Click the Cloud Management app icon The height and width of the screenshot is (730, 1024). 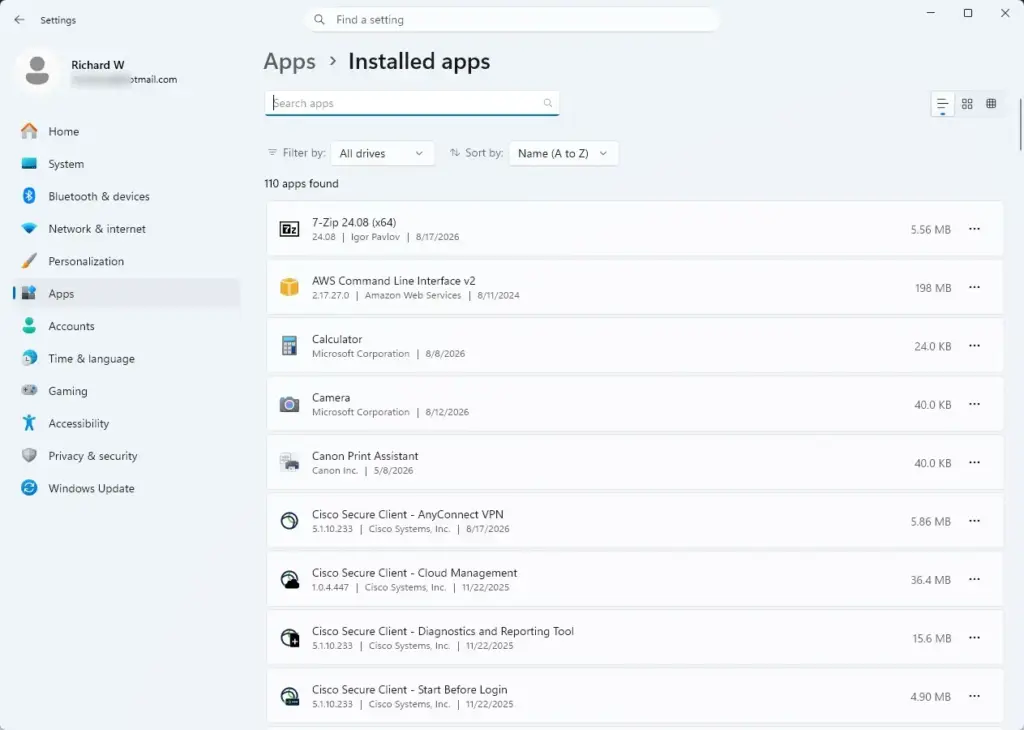tap(289, 580)
